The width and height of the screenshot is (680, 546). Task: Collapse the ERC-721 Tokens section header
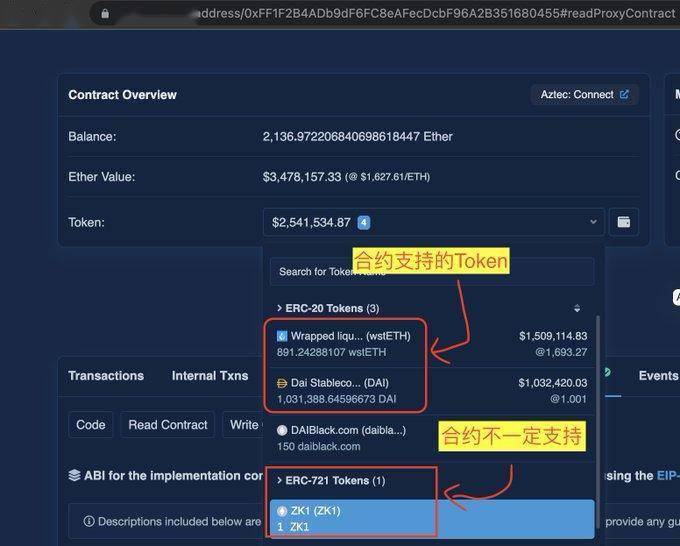point(330,481)
